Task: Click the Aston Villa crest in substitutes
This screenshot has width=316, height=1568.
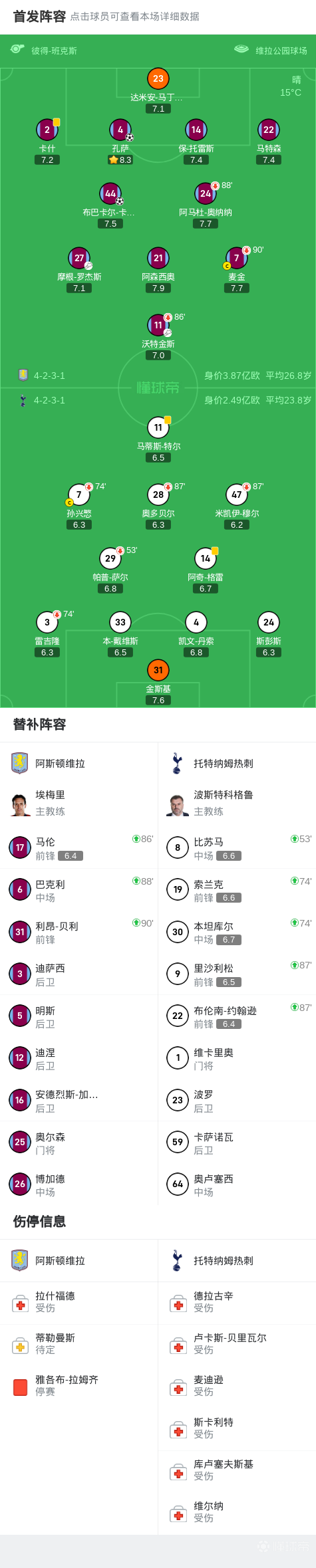Action: point(20,763)
